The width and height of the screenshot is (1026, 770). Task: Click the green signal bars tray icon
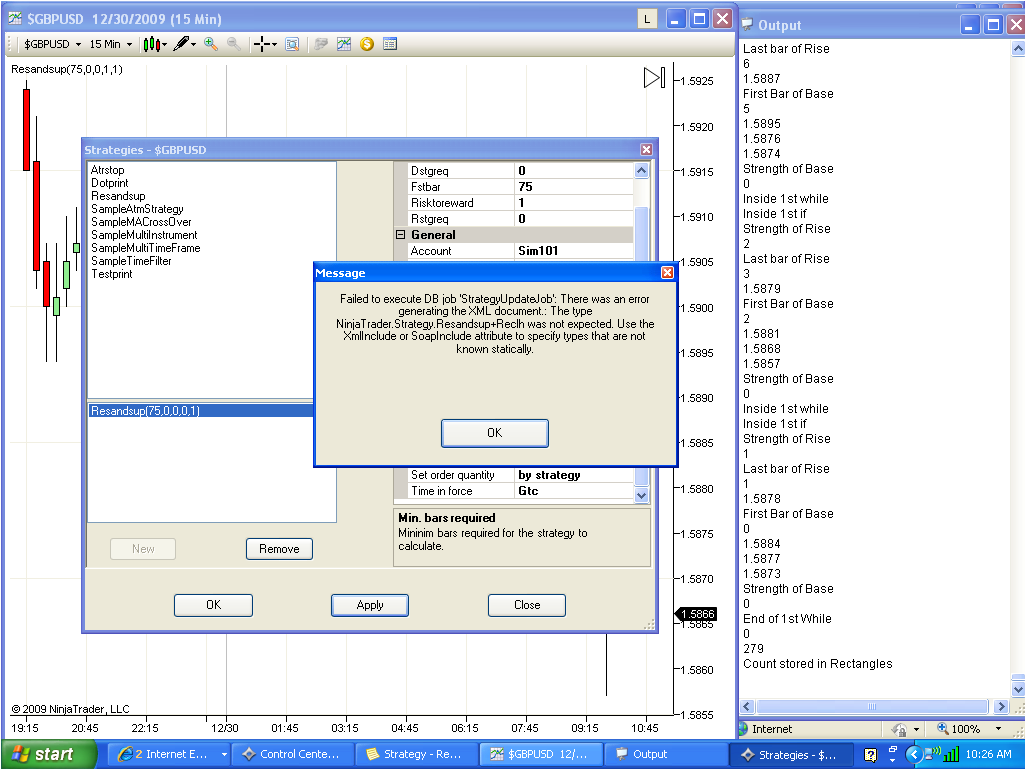coord(951,755)
